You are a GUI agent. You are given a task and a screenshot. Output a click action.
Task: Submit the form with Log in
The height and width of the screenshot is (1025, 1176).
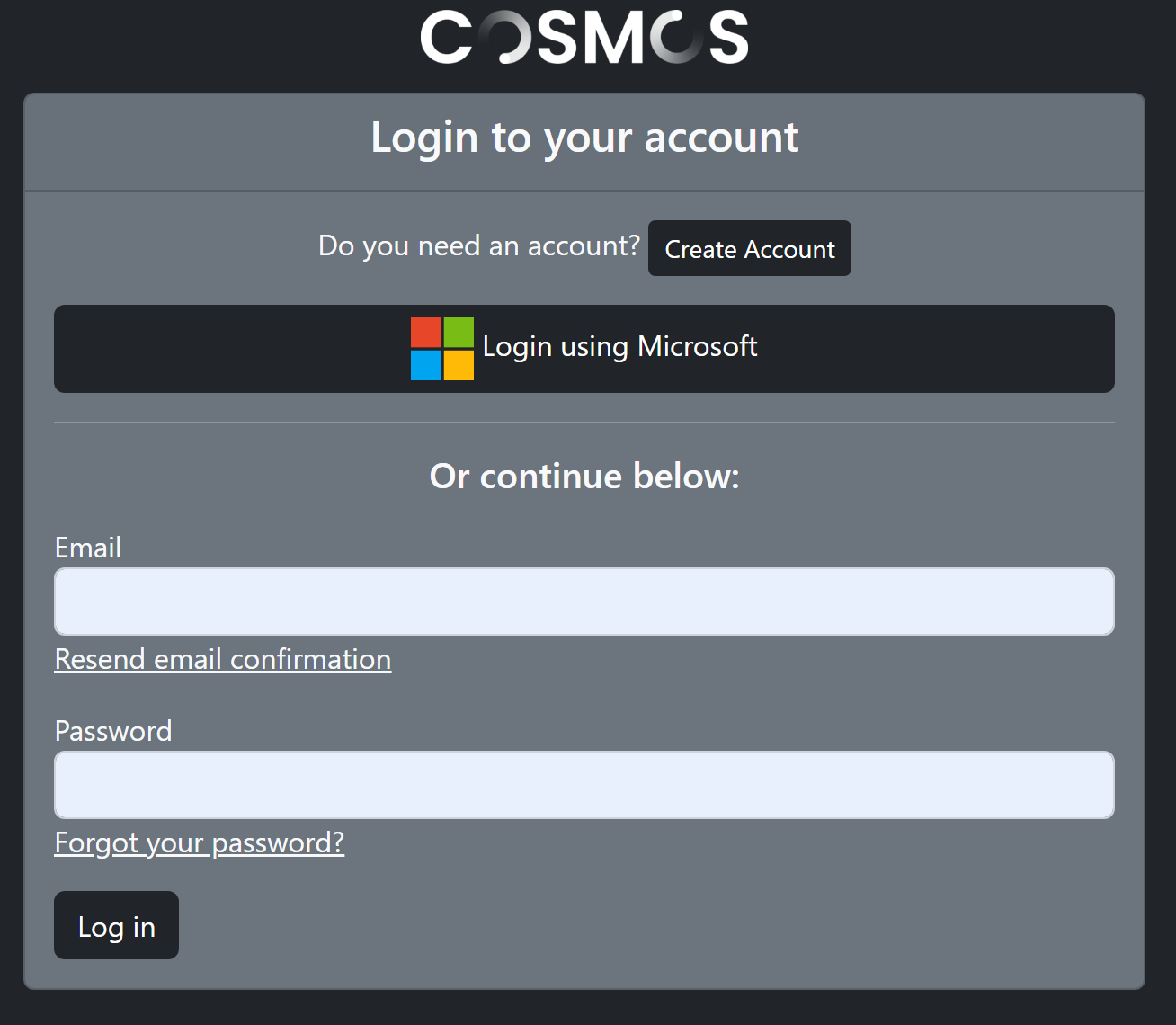pos(116,925)
